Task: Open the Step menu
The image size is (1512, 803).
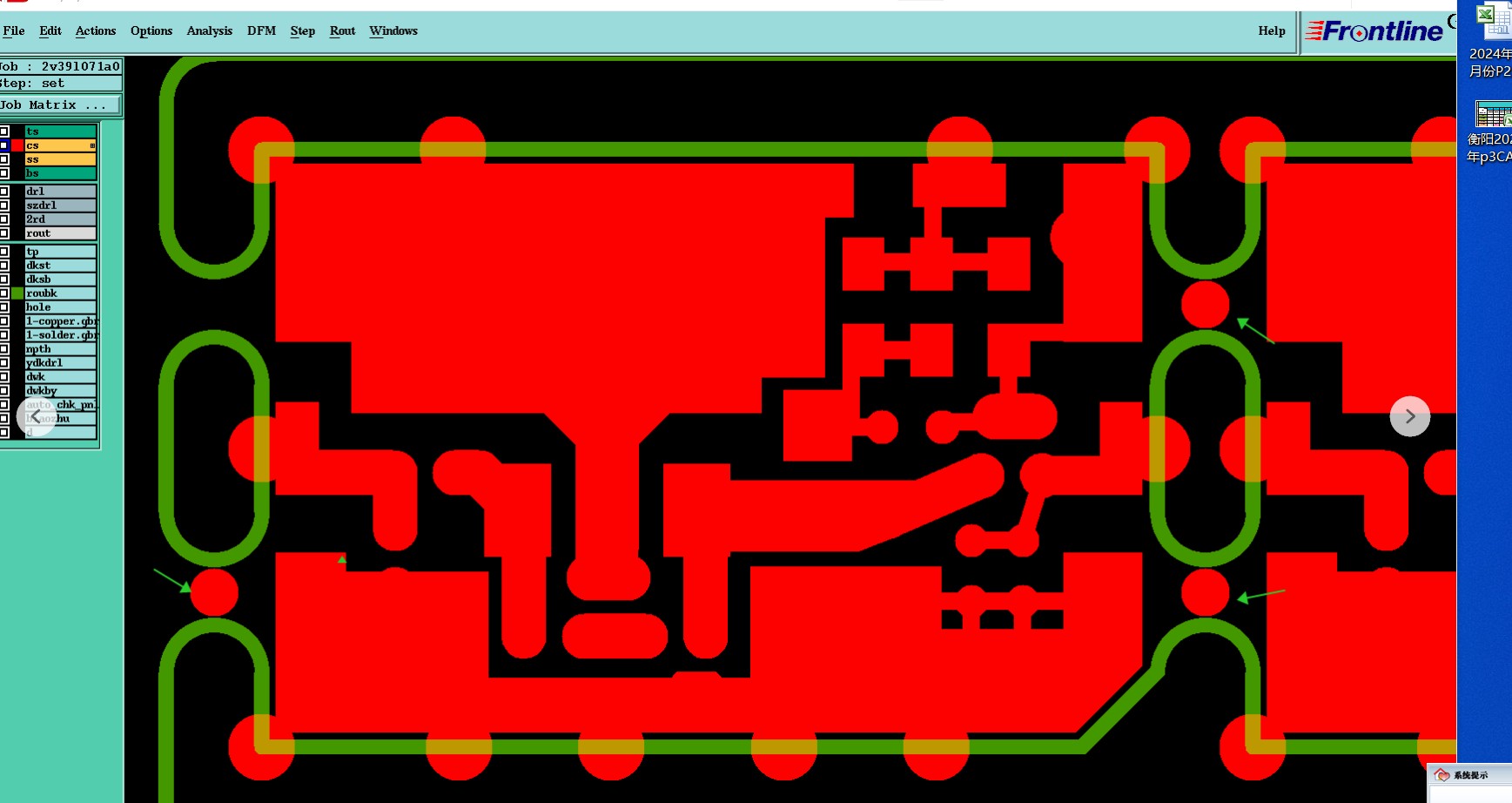Action: pos(303,30)
